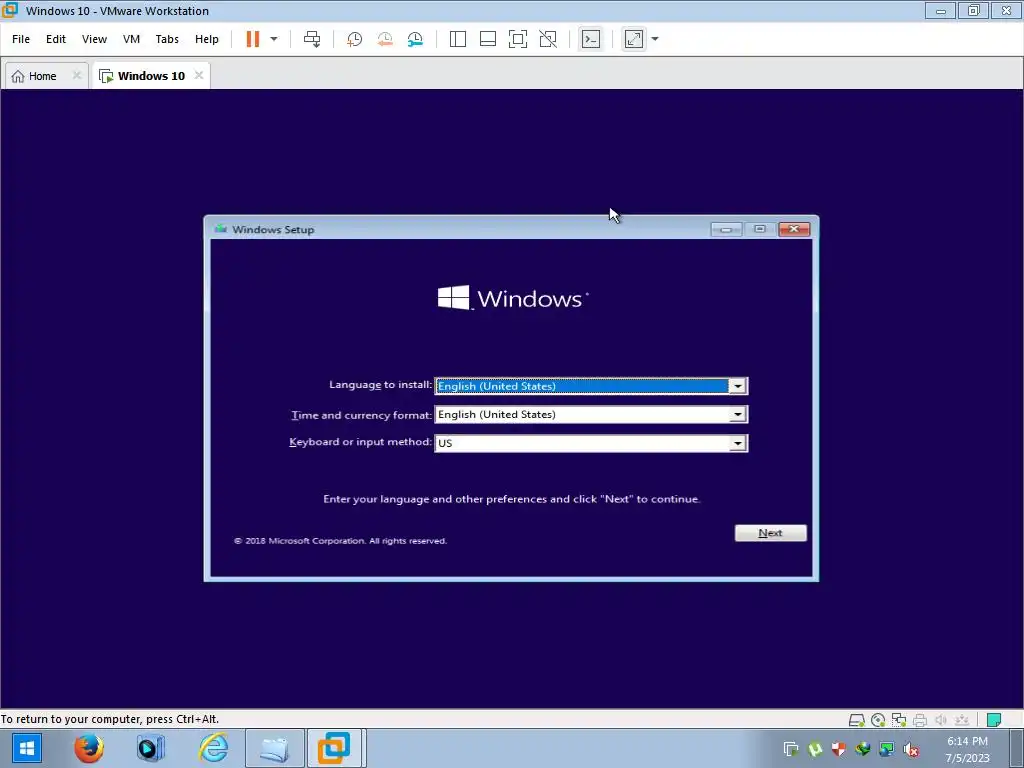This screenshot has width=1024, height=768.
Task: Click the network adapter status icon
Action: point(899,720)
